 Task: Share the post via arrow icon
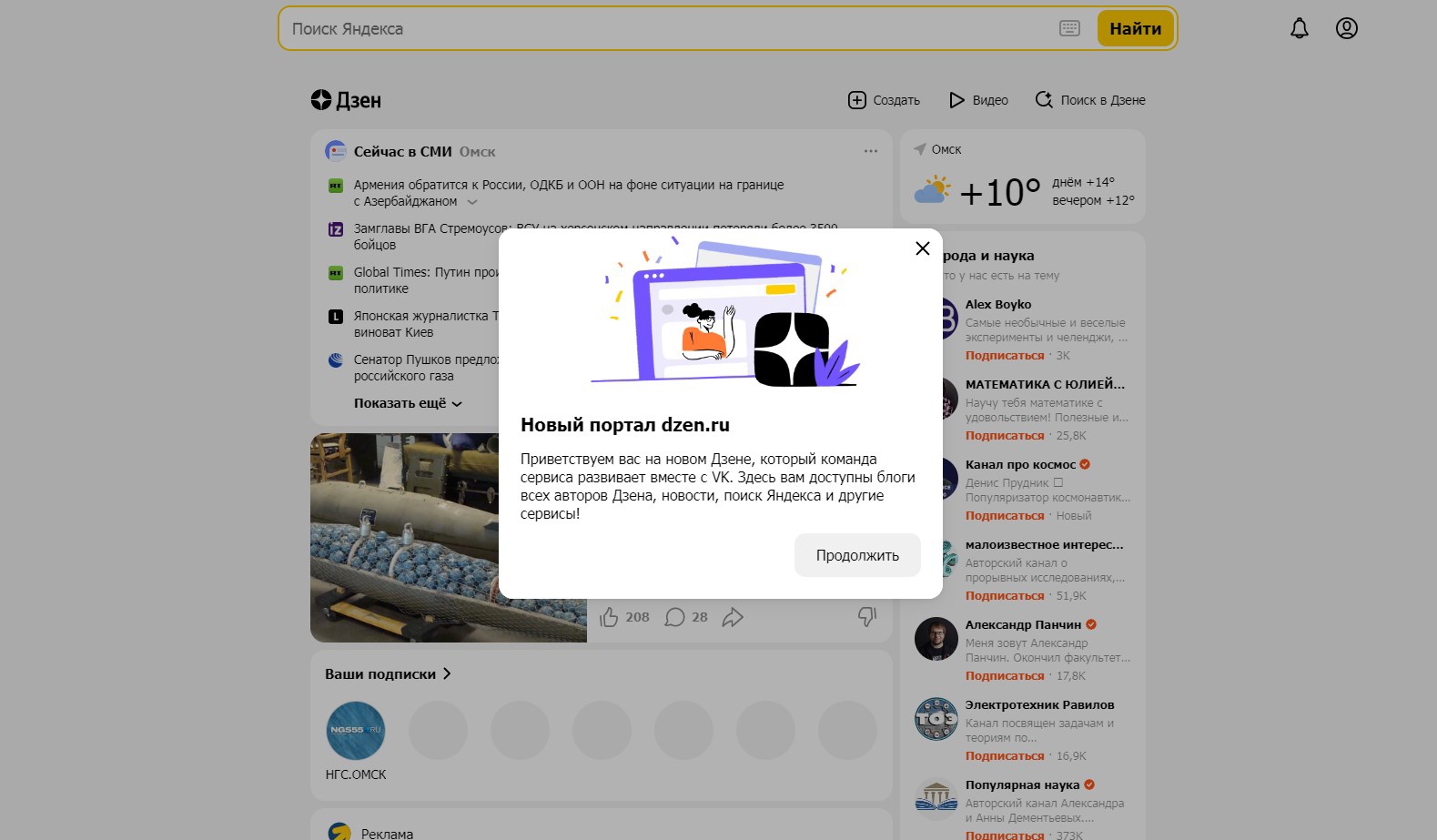[x=733, y=617]
